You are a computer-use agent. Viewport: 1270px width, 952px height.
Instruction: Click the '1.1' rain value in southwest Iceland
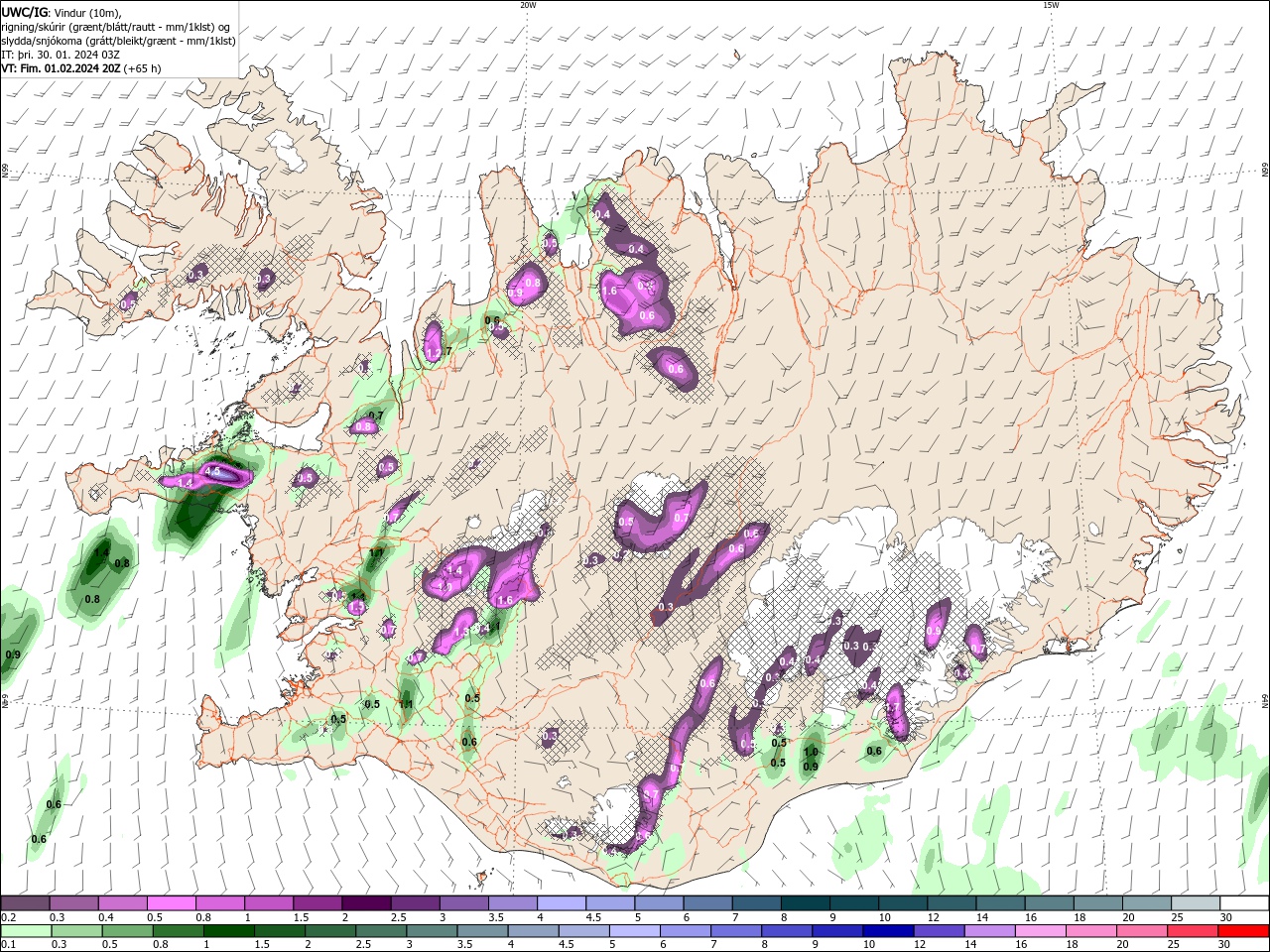pyautogui.click(x=406, y=705)
